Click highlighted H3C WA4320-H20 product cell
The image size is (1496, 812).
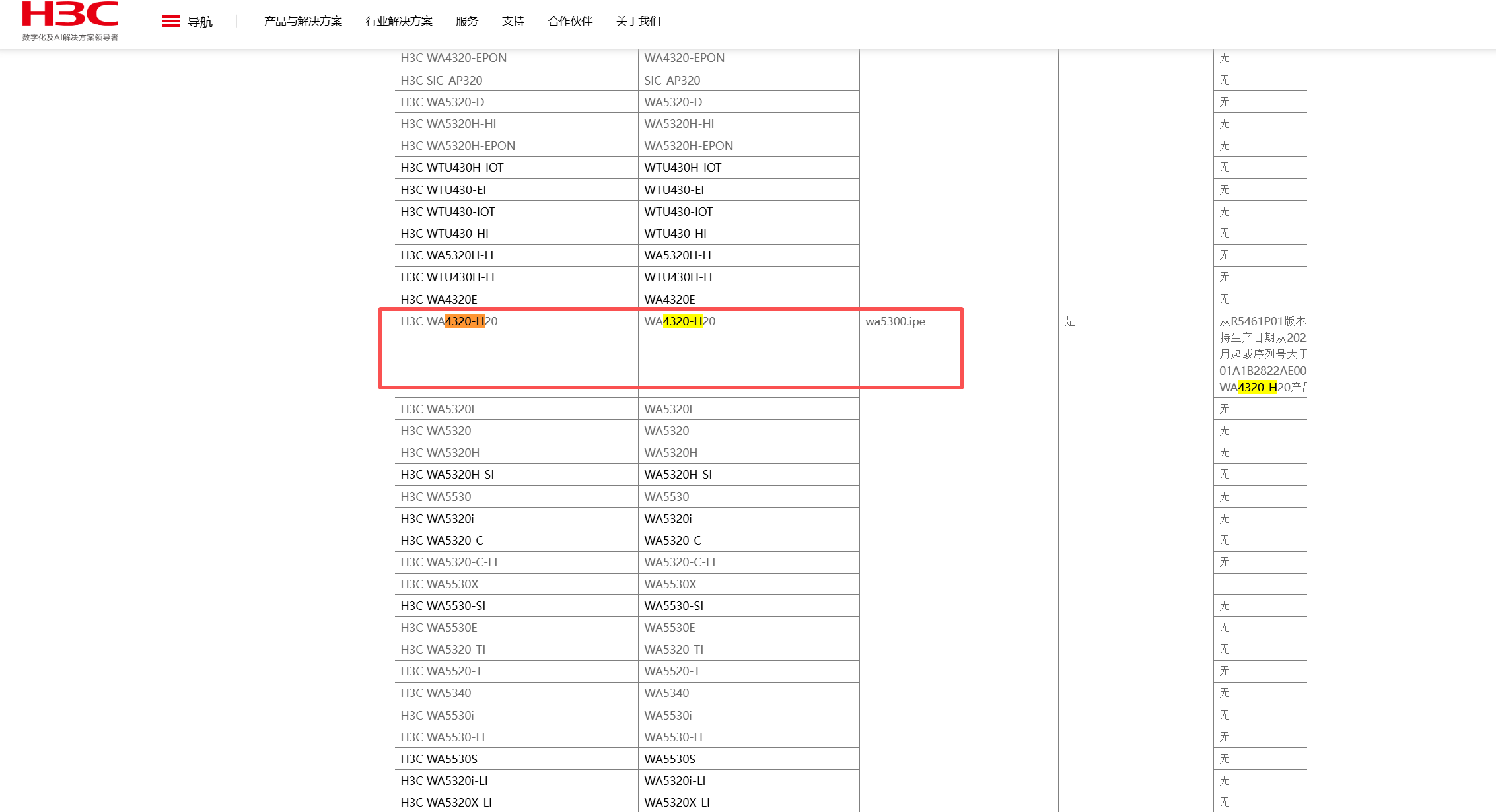449,321
